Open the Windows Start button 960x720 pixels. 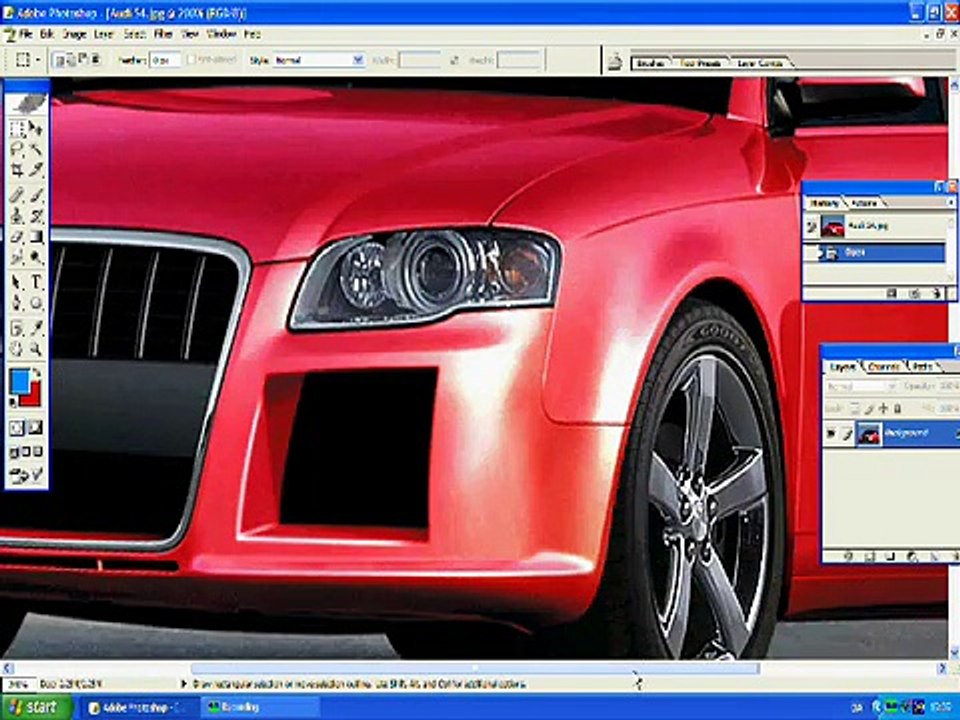pyautogui.click(x=36, y=707)
